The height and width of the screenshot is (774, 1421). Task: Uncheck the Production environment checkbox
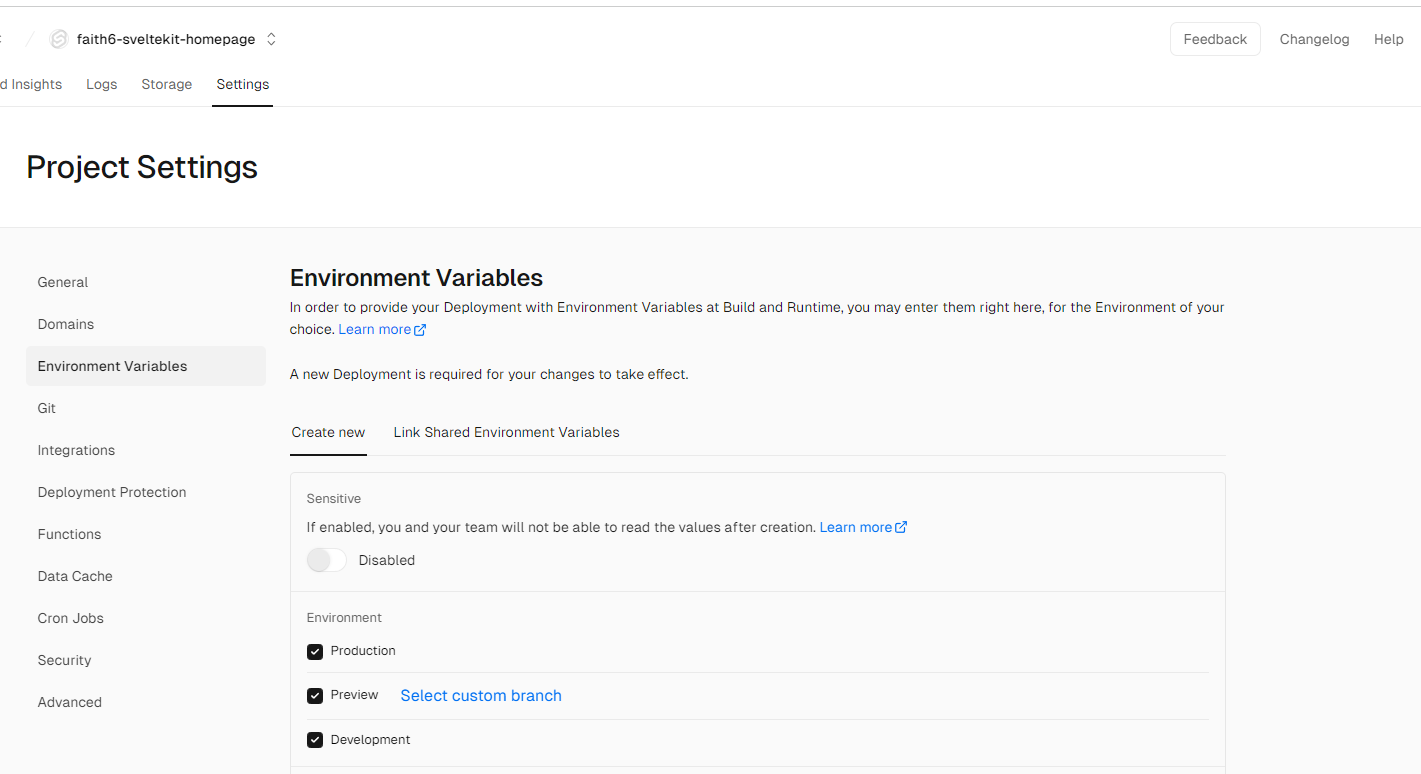coord(315,651)
